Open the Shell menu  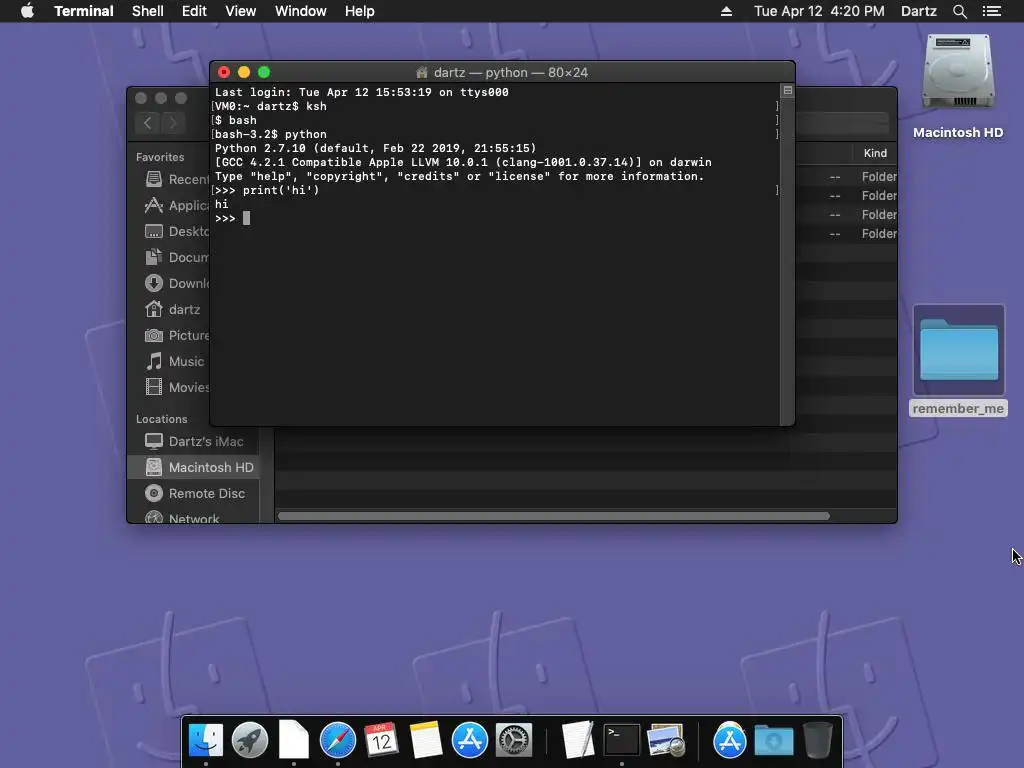pyautogui.click(x=148, y=11)
